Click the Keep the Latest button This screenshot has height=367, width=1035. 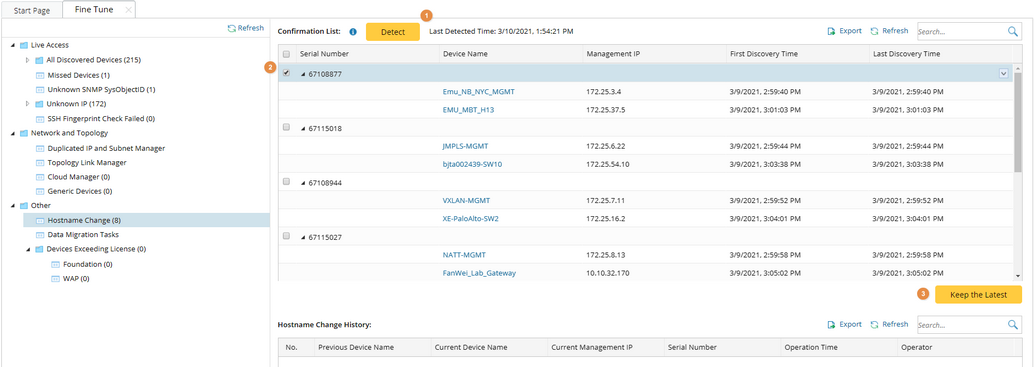pos(978,295)
